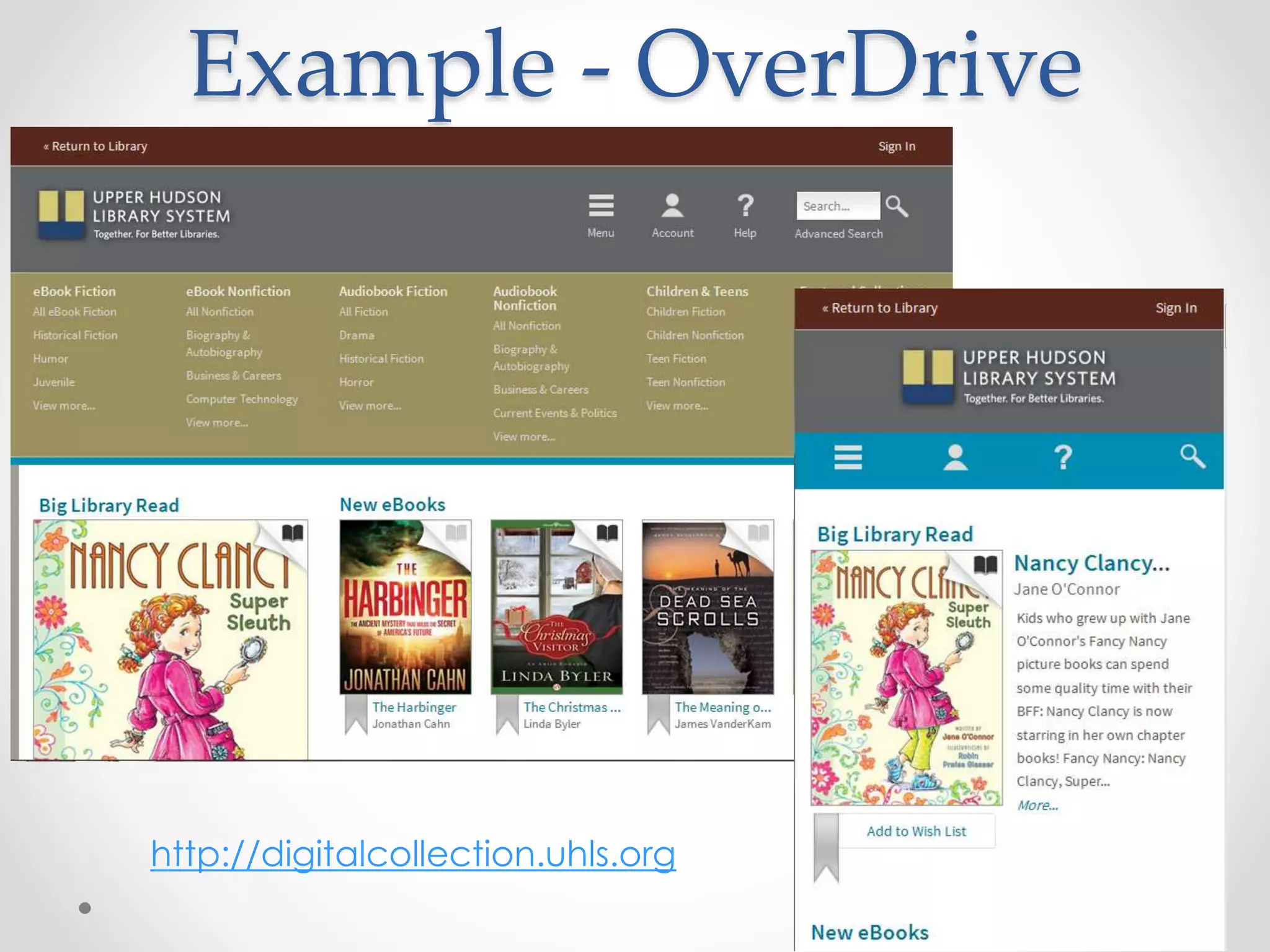Image resolution: width=1270 pixels, height=952 pixels.
Task: Select Horror under Audiobook Fiction
Action: coord(356,382)
